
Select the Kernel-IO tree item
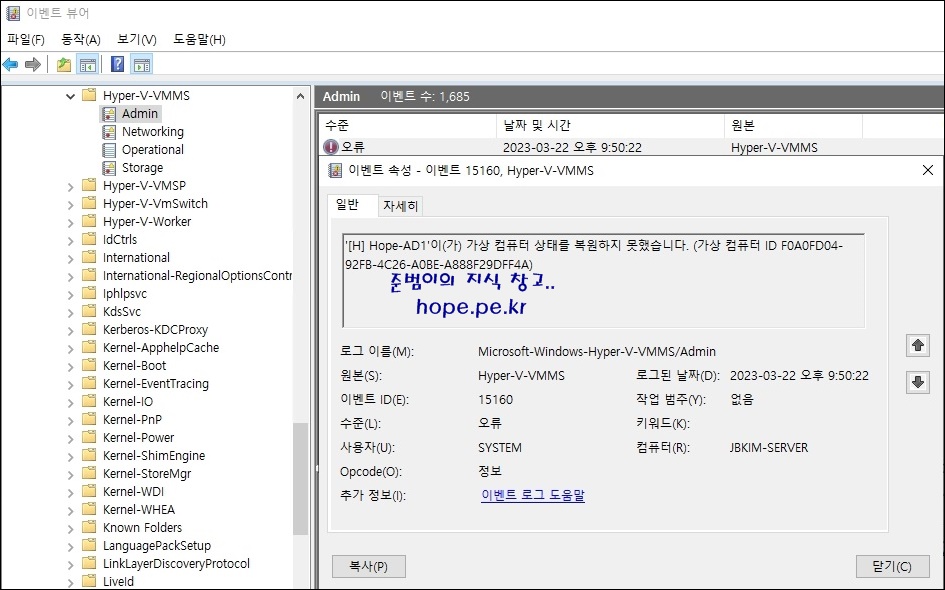point(128,401)
